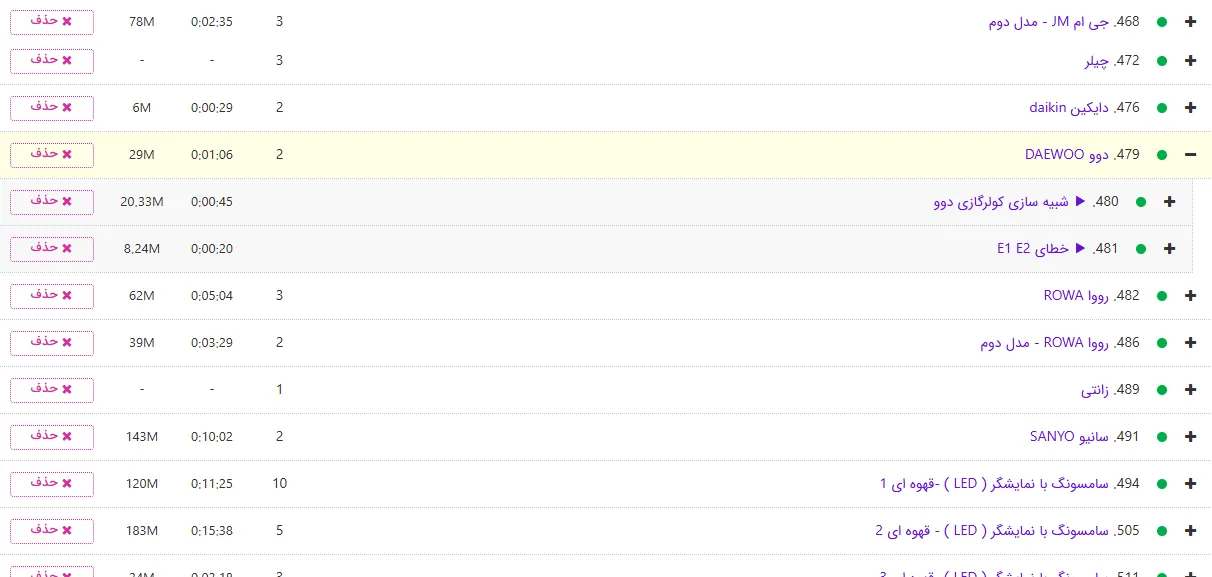Delete the 468 JM row
Image resolution: width=1212 pixels, height=577 pixels.
pos(52,22)
